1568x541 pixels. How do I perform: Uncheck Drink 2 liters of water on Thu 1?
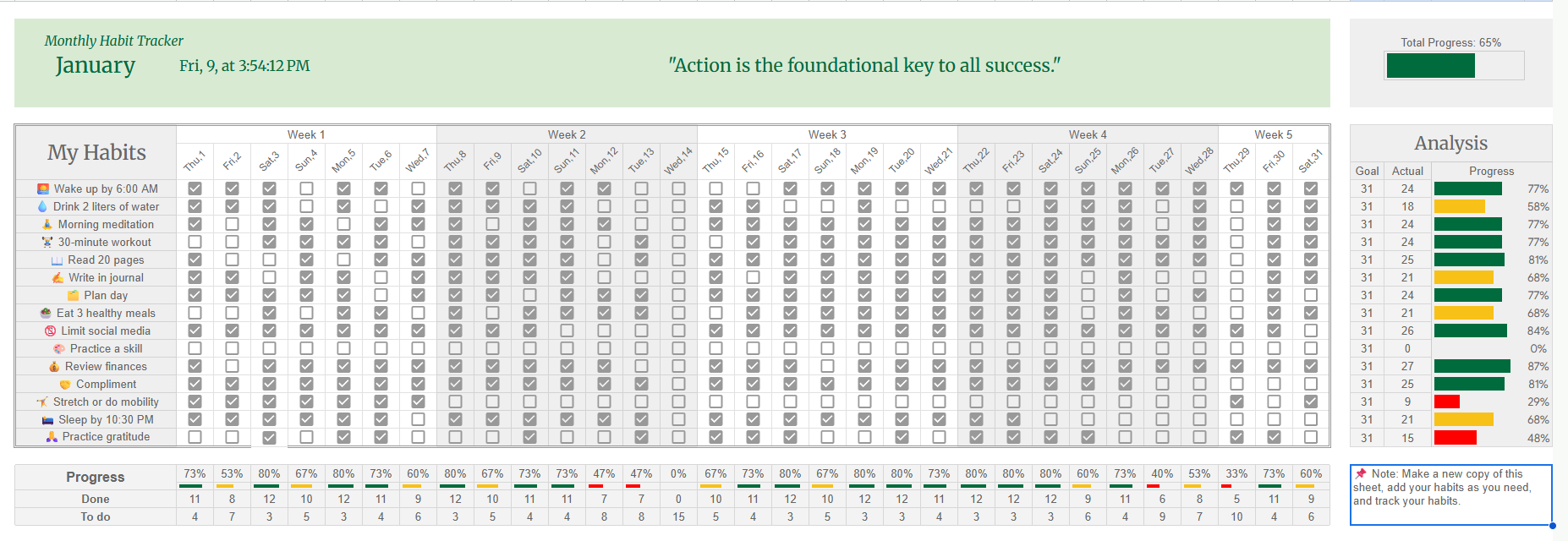[x=195, y=206]
